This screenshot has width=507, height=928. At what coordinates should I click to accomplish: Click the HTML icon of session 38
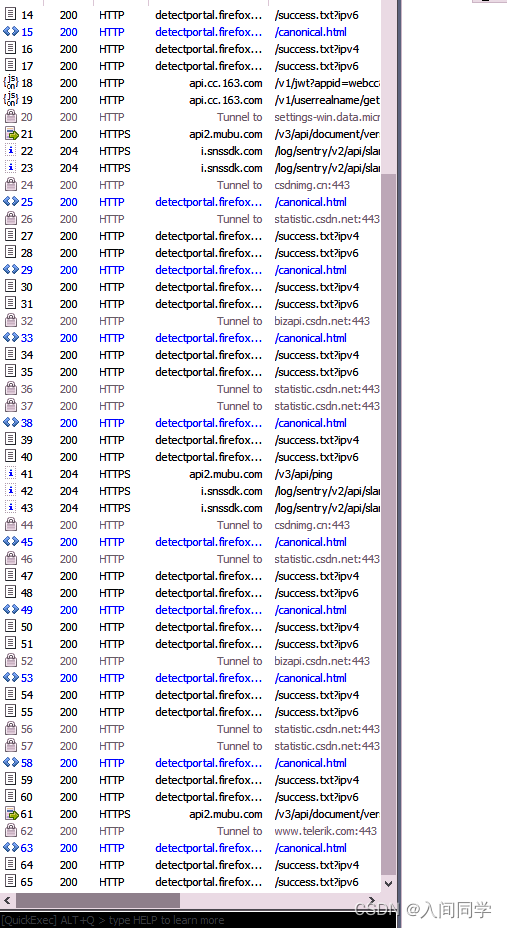coord(10,423)
